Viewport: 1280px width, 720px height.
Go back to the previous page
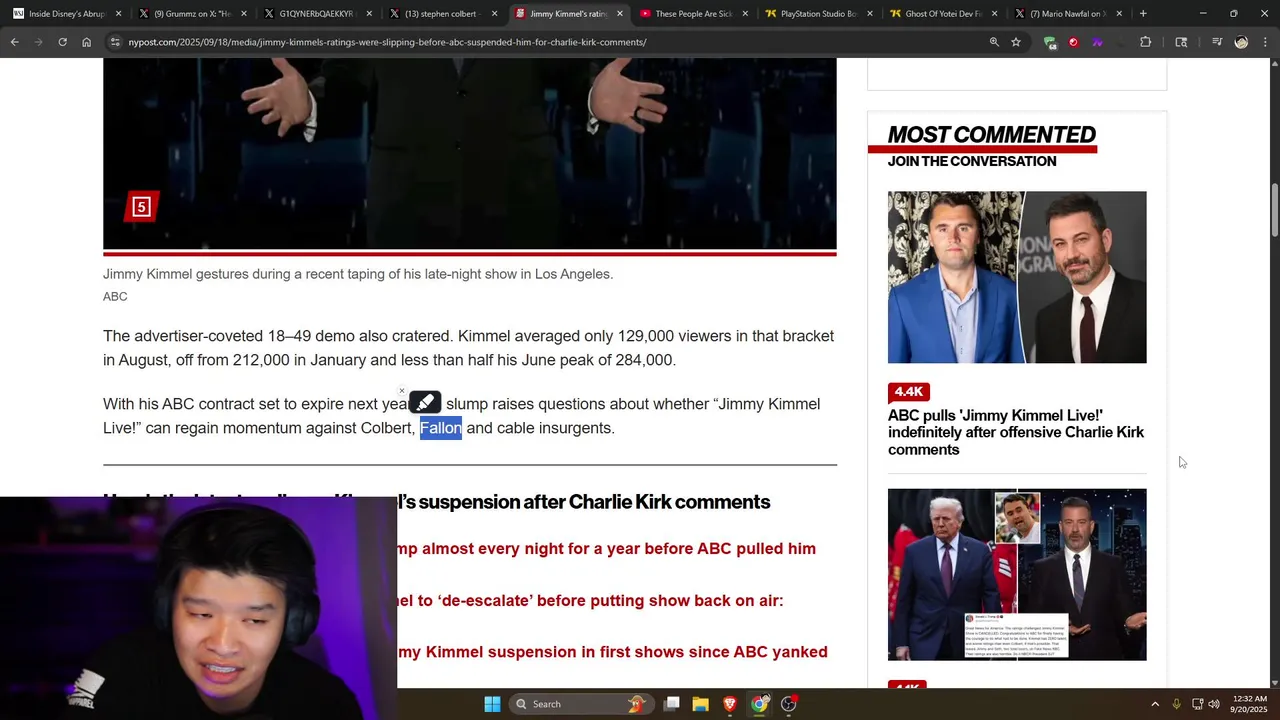14,42
